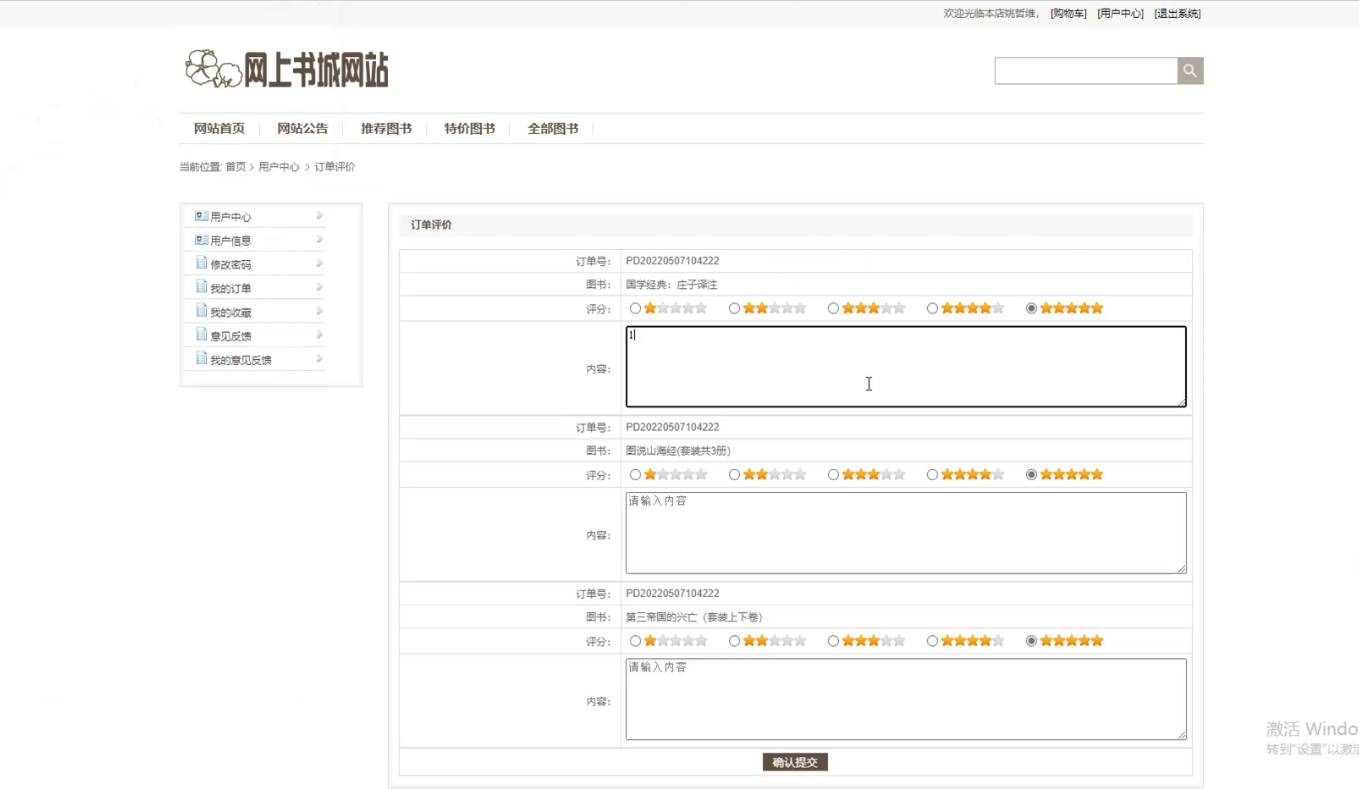Click the 退出系统 link
The width and height of the screenshot is (1359, 789).
pyautogui.click(x=1177, y=14)
